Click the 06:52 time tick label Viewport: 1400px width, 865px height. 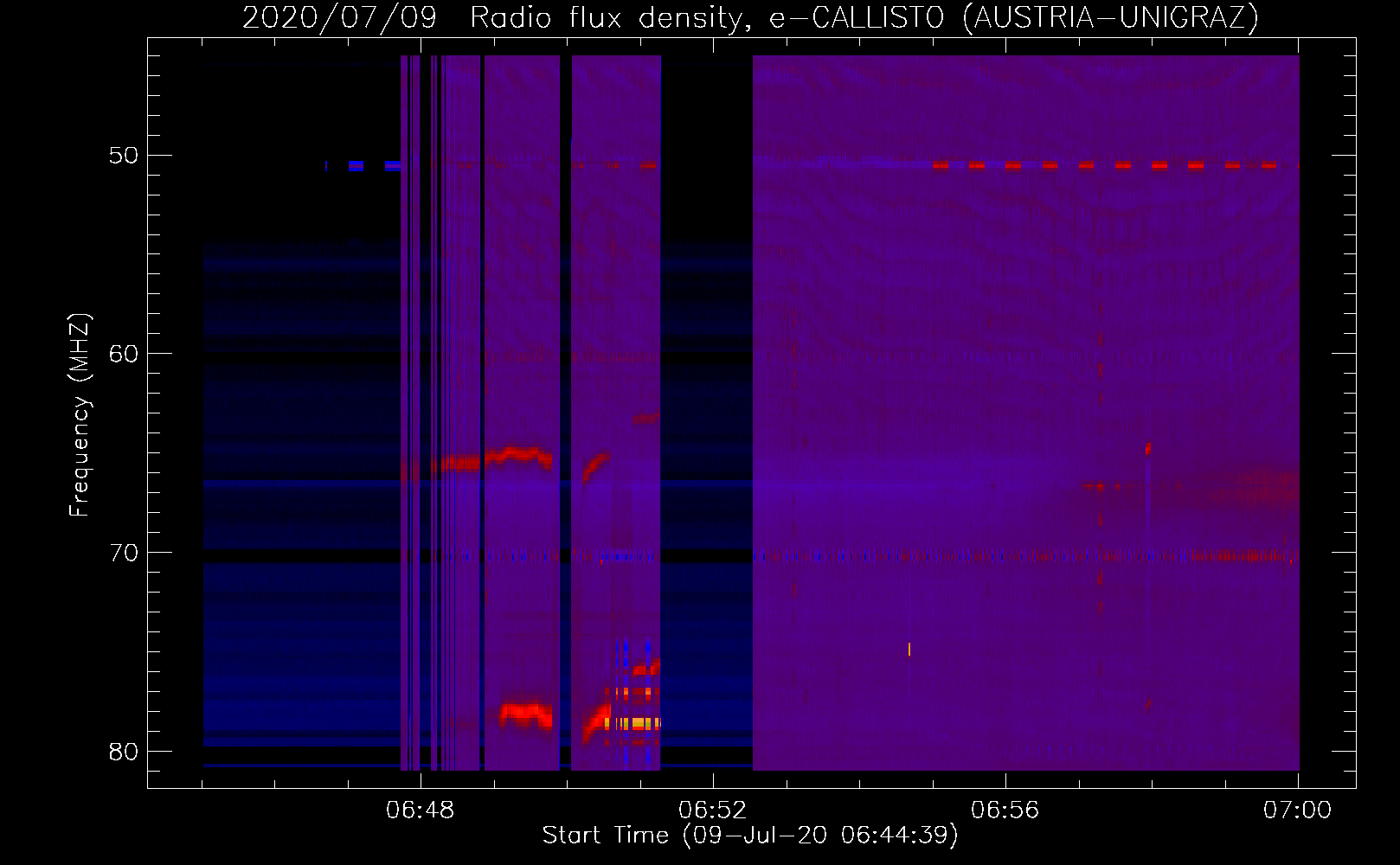click(713, 811)
